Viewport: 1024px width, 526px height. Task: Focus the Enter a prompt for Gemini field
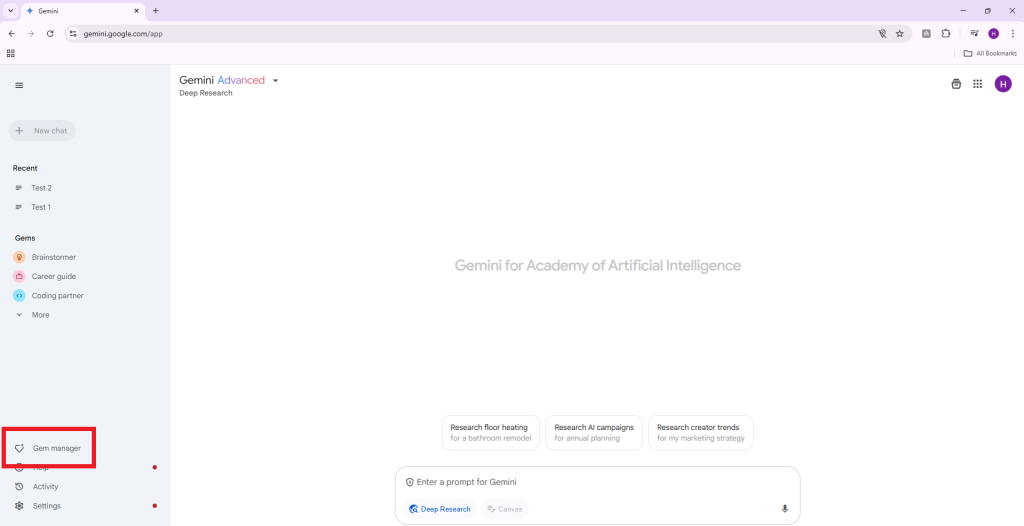(598, 482)
